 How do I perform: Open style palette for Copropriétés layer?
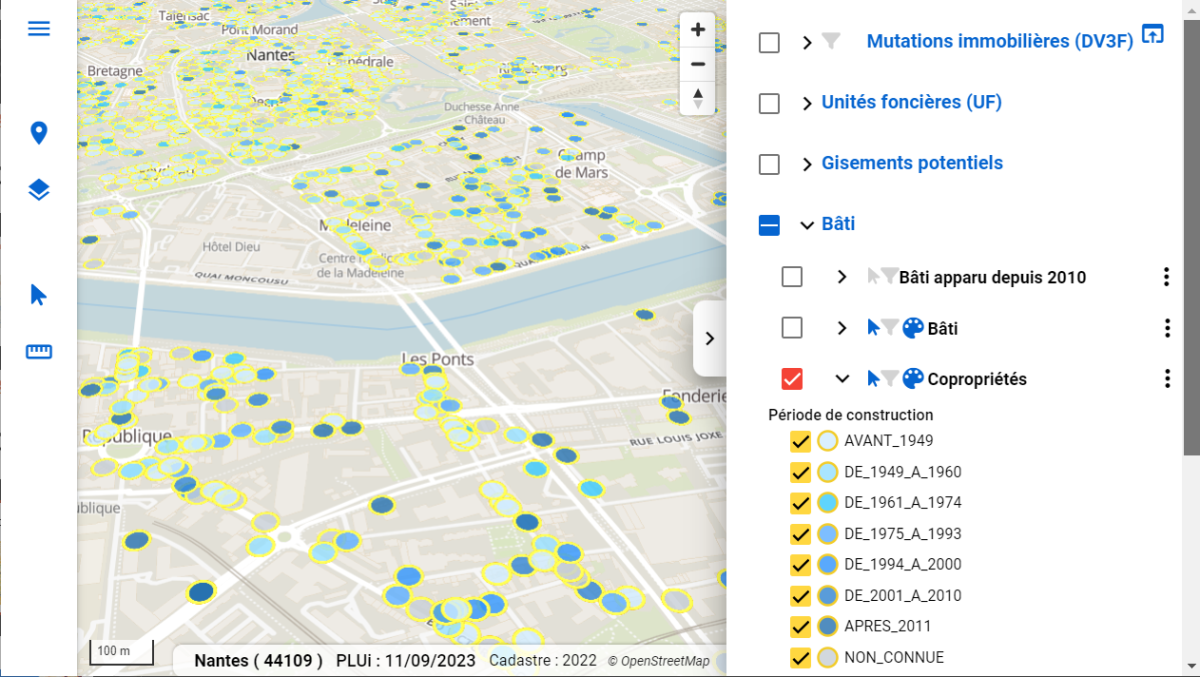click(913, 379)
